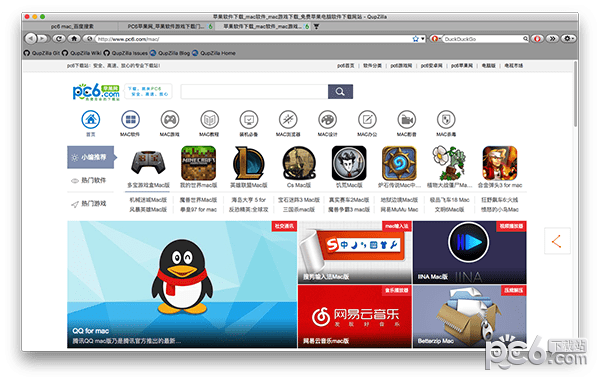Open the MAC浏览器 category icon
Screen dimensions: 600x382
(288, 120)
